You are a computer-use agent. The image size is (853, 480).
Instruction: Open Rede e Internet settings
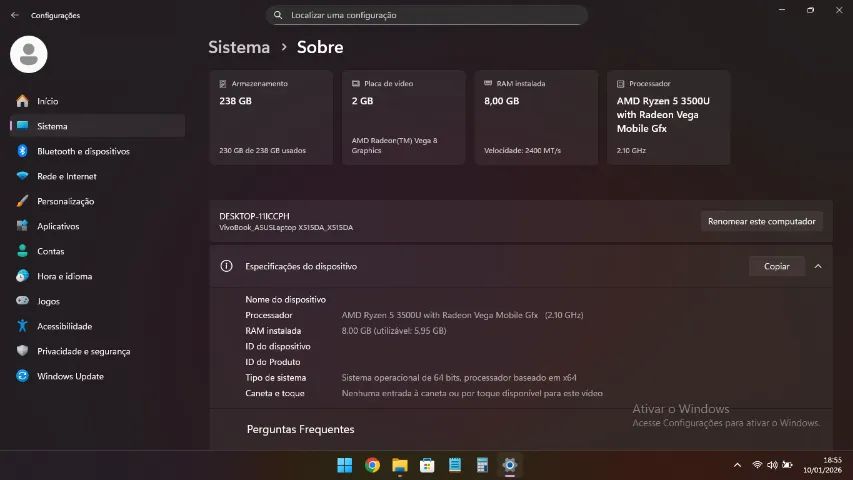(97, 176)
